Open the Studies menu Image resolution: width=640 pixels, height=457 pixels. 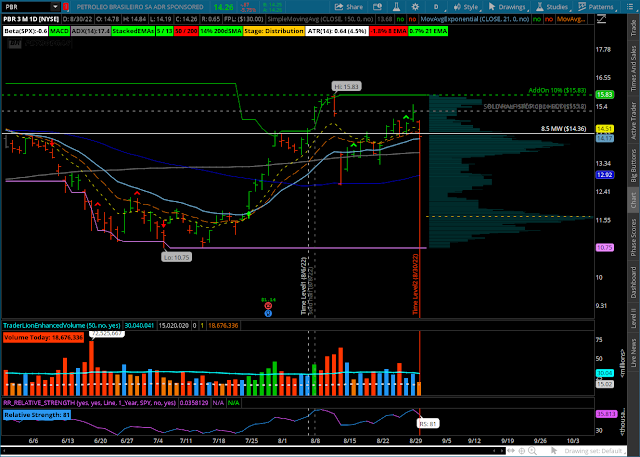(x=552, y=7)
